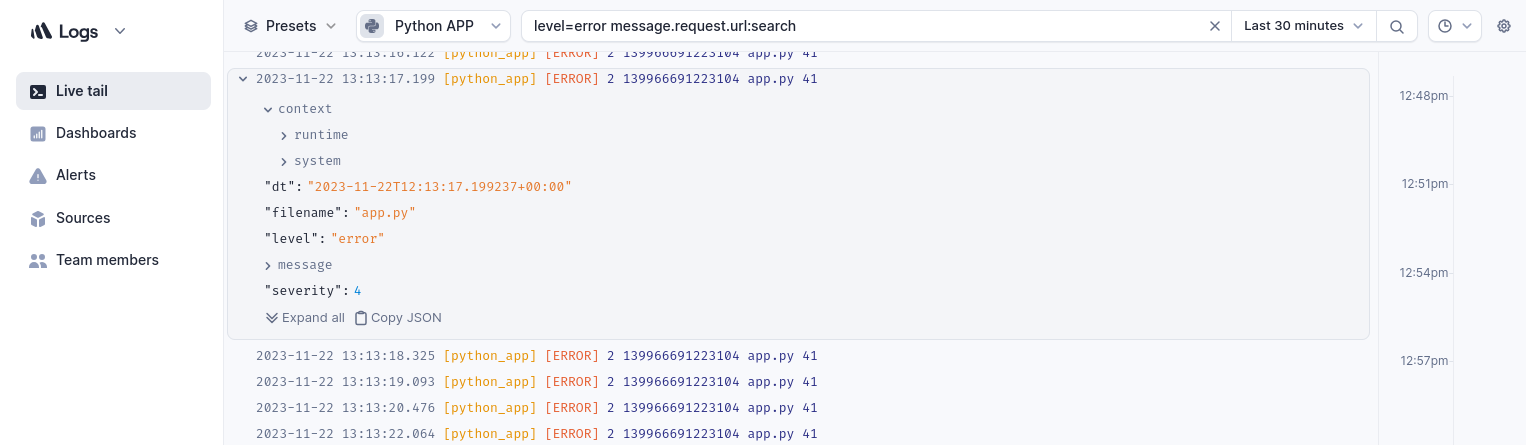Click the search magnifier icon
Image resolution: width=1526 pixels, height=445 pixels.
[x=1397, y=26]
